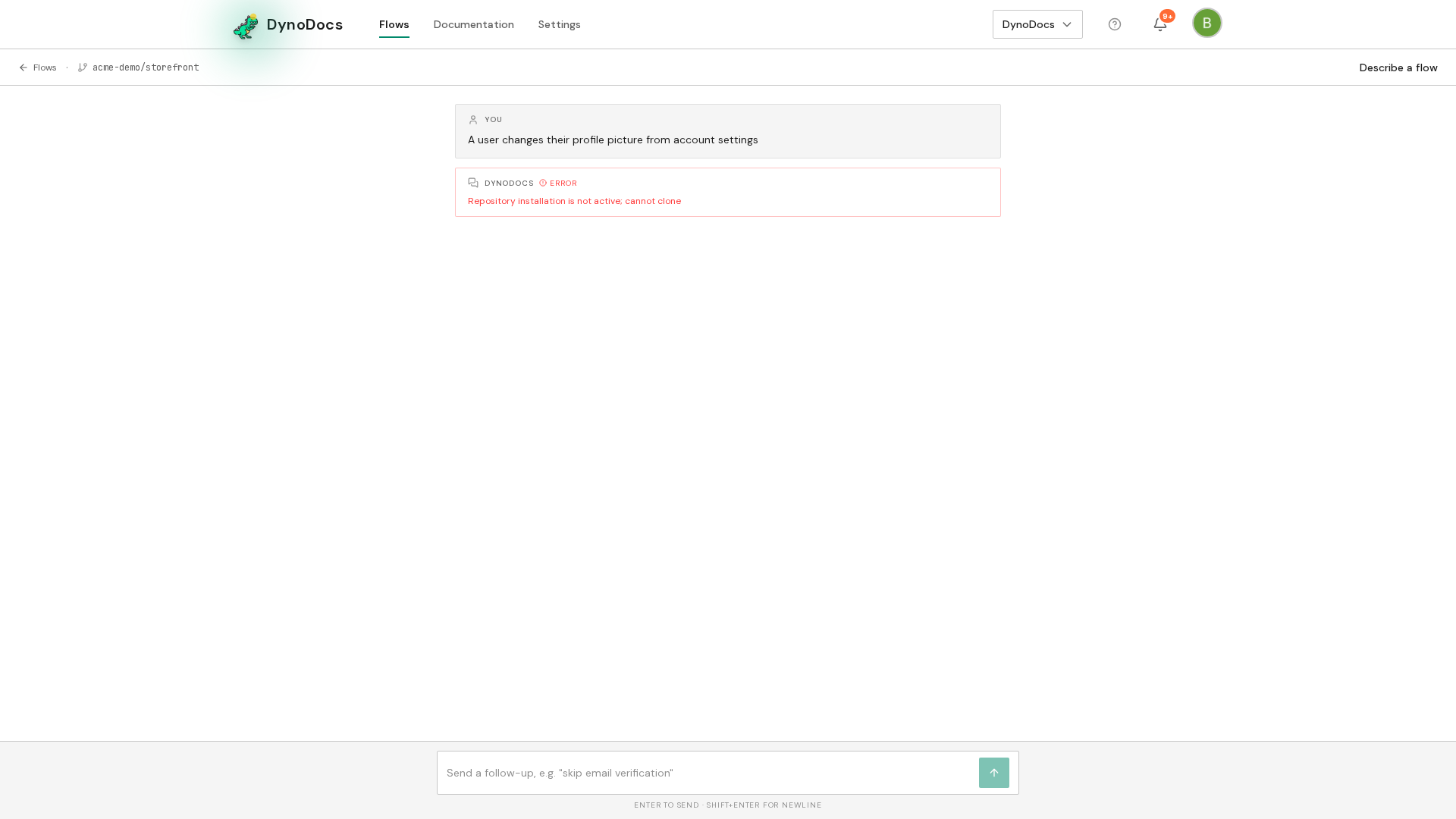The height and width of the screenshot is (819, 1456).
Task: Click the ERROR status badge
Action: pyautogui.click(x=558, y=183)
